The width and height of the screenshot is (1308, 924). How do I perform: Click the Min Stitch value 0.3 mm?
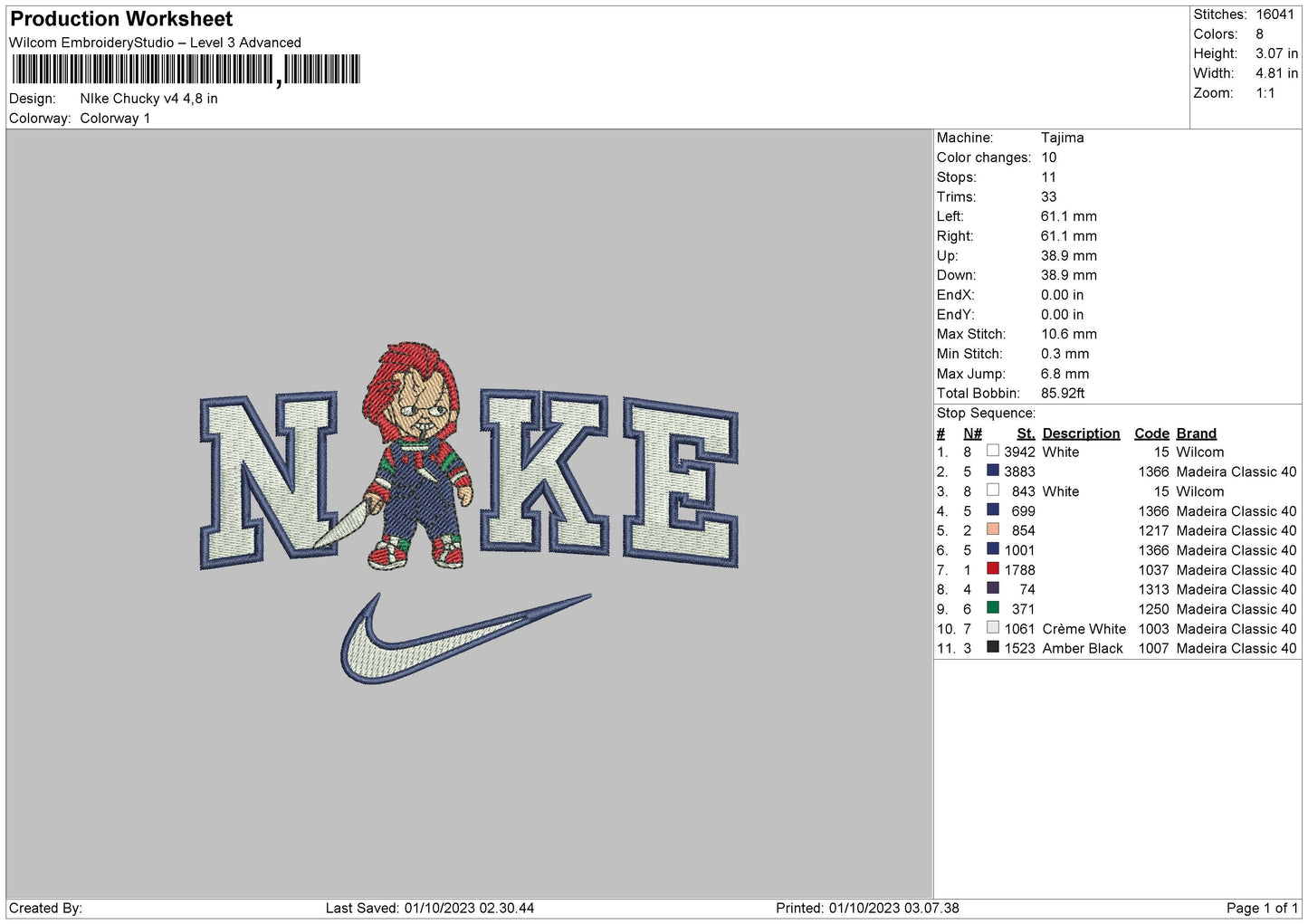pyautogui.click(x=1065, y=354)
